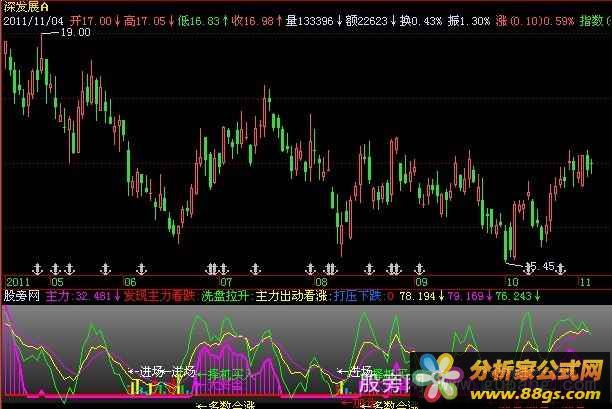Click the white 78.194 indicator value

pos(417,296)
